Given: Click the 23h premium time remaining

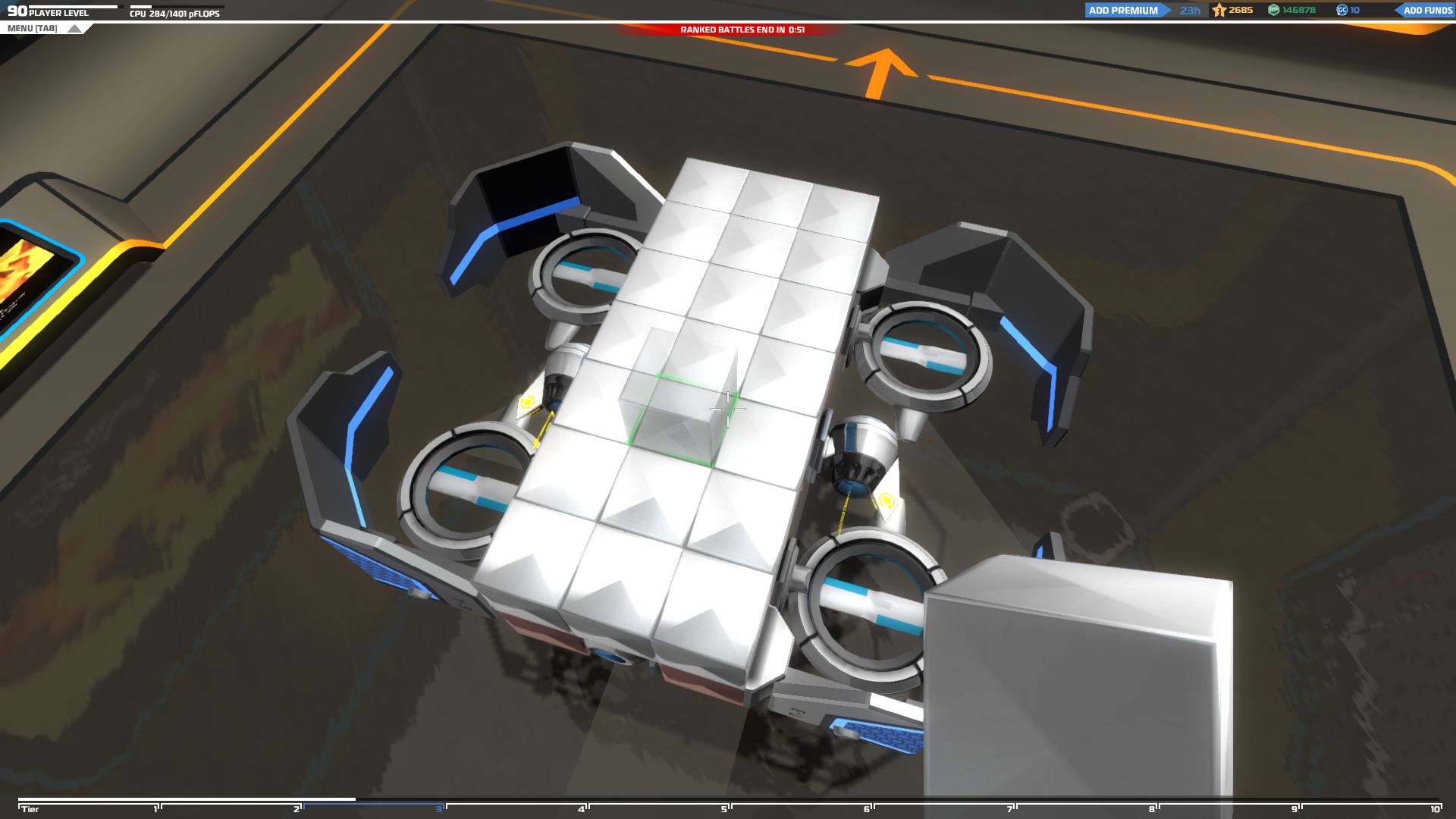Looking at the screenshot, I should [1190, 11].
